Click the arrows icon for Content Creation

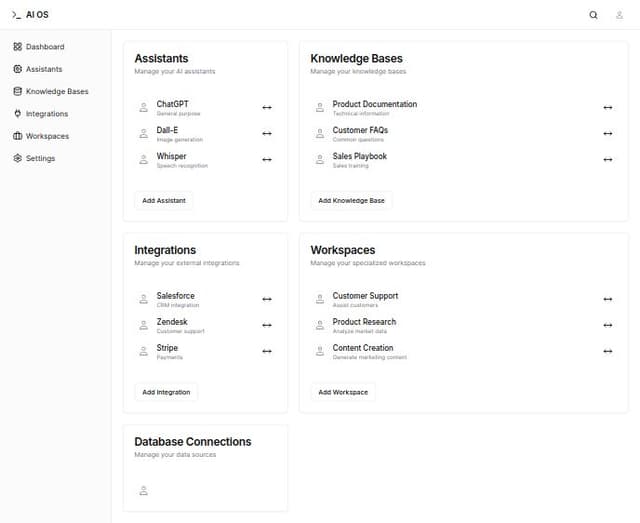point(607,351)
